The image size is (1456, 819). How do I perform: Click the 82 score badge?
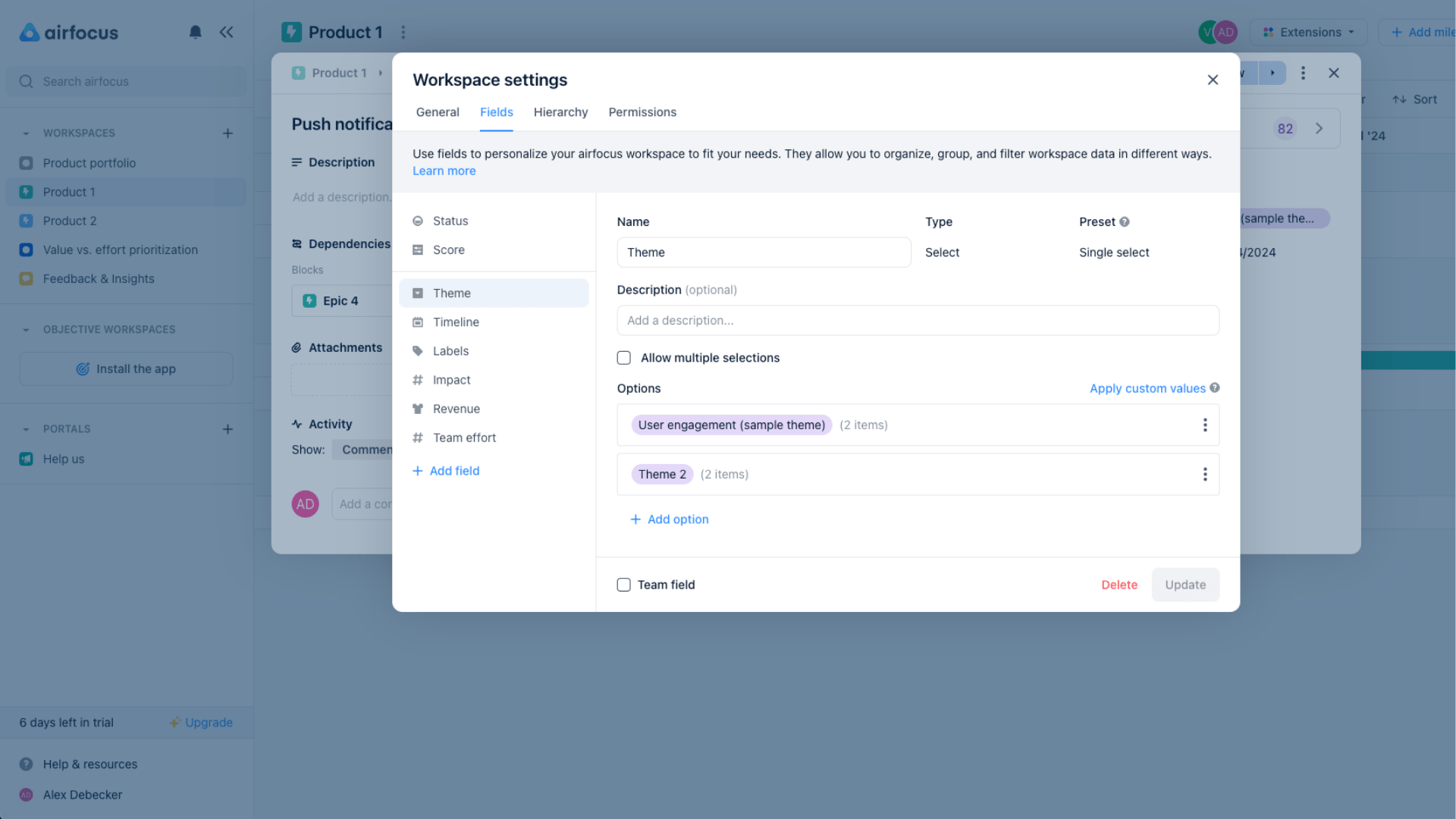pos(1285,128)
